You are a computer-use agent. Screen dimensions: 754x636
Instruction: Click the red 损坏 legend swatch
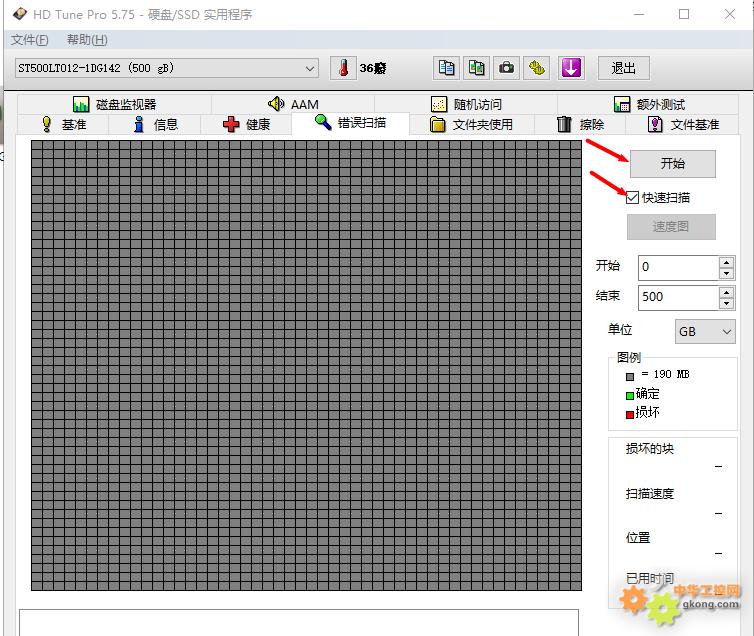tap(630, 414)
